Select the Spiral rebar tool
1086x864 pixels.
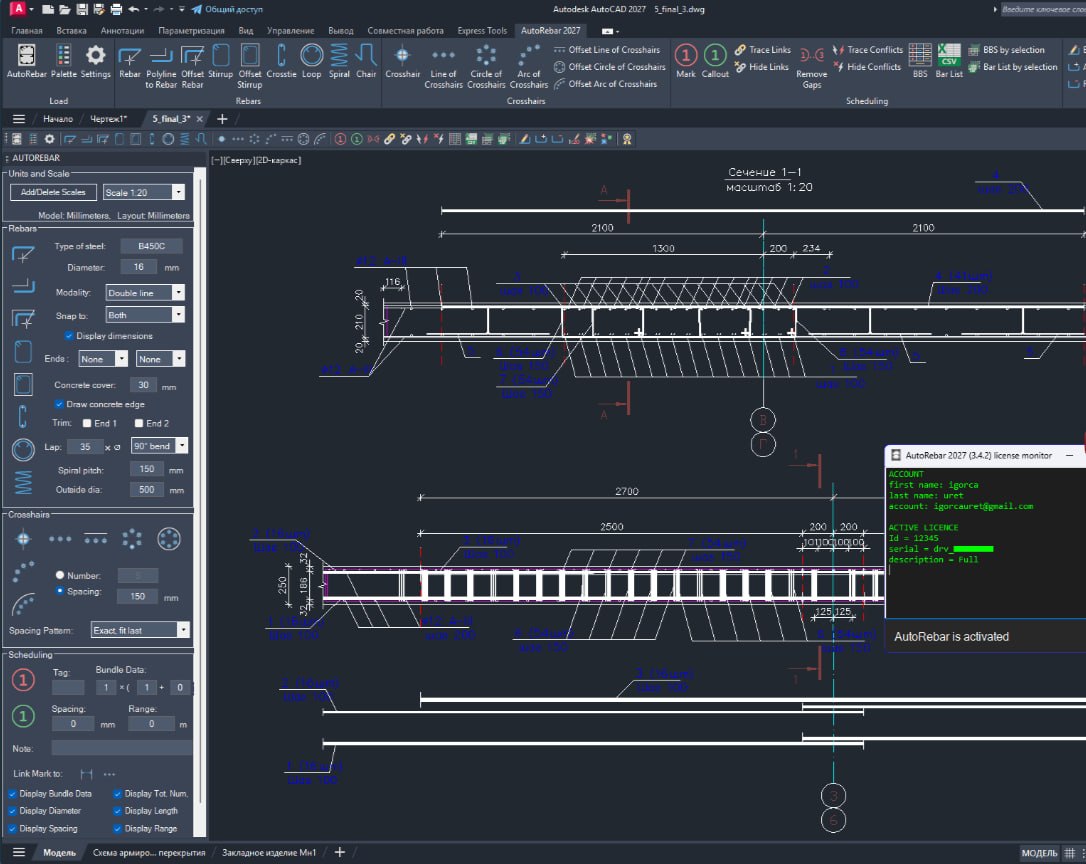(x=339, y=61)
